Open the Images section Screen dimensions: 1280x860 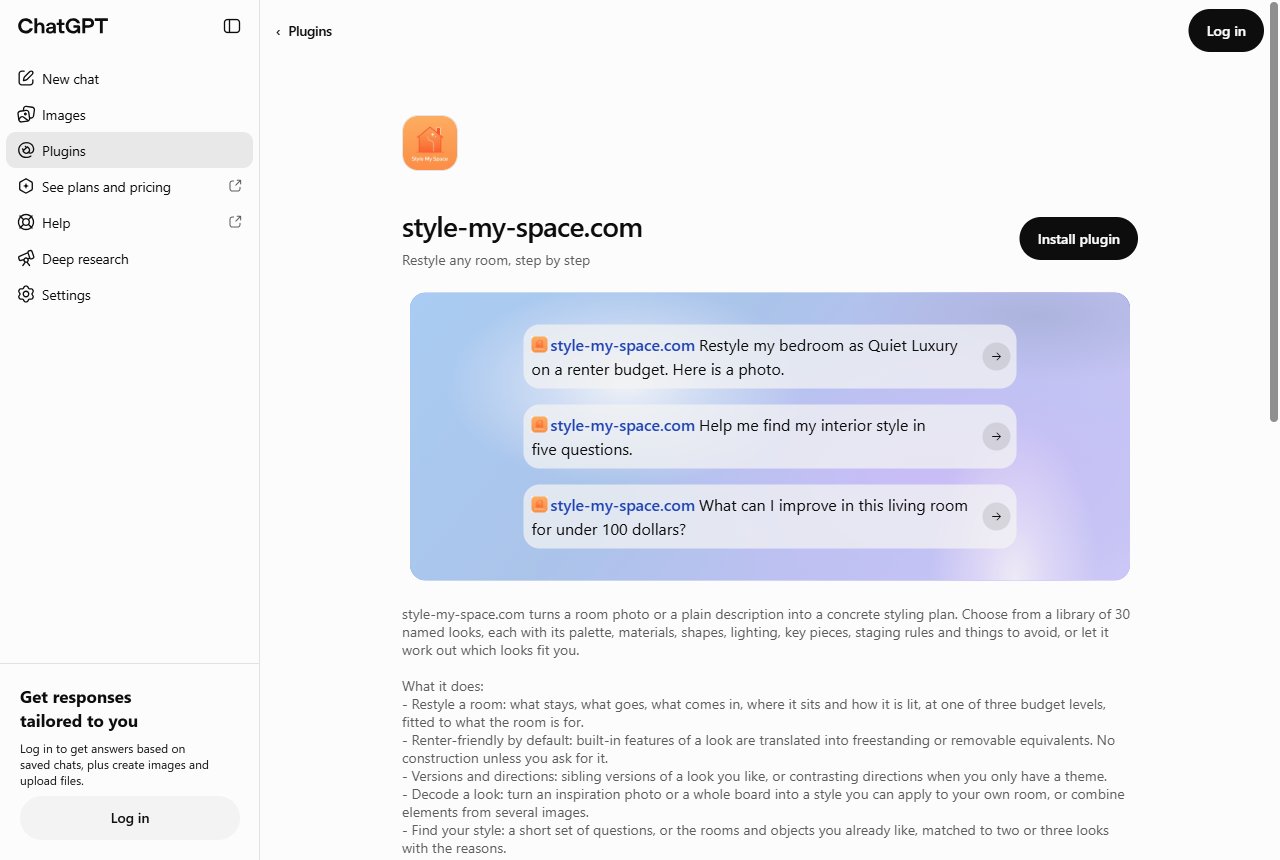(129, 114)
